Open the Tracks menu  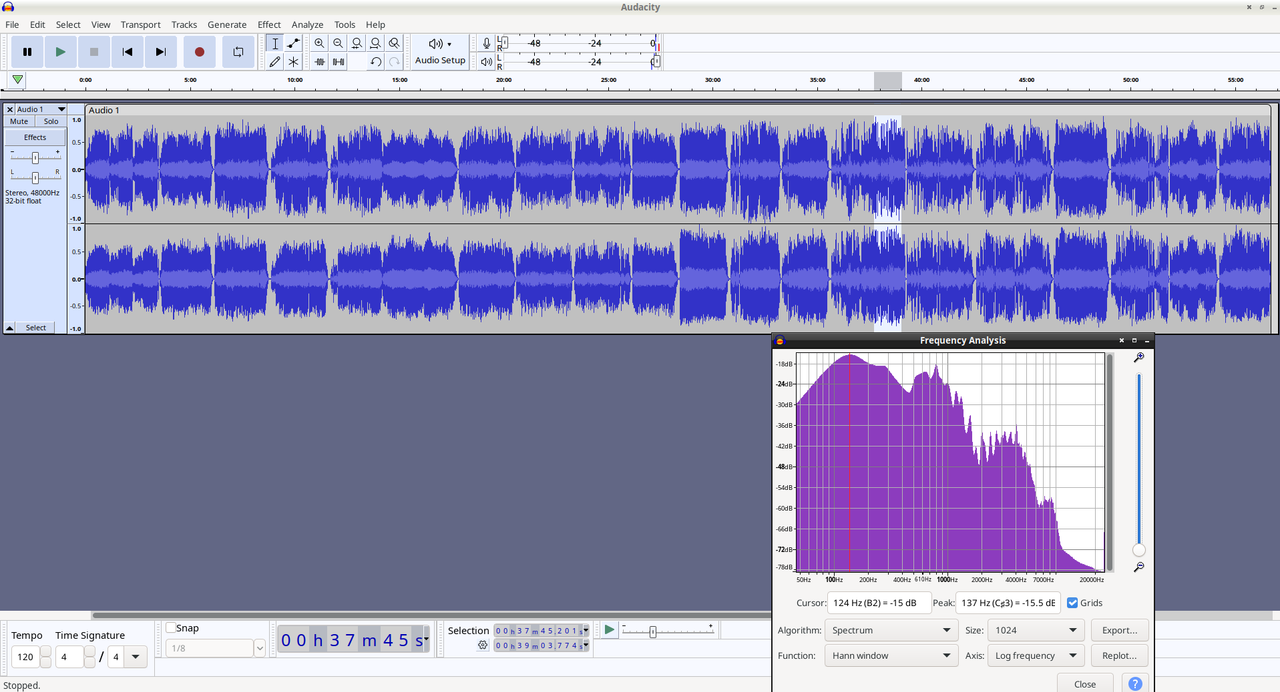pos(184,24)
